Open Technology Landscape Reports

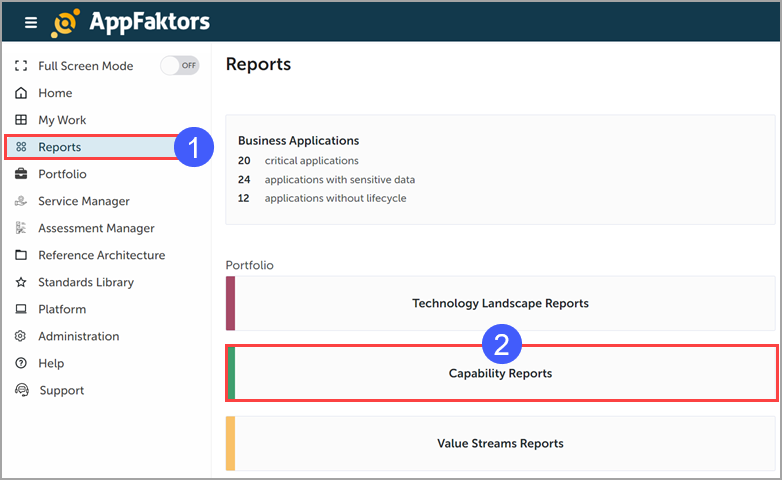500,303
